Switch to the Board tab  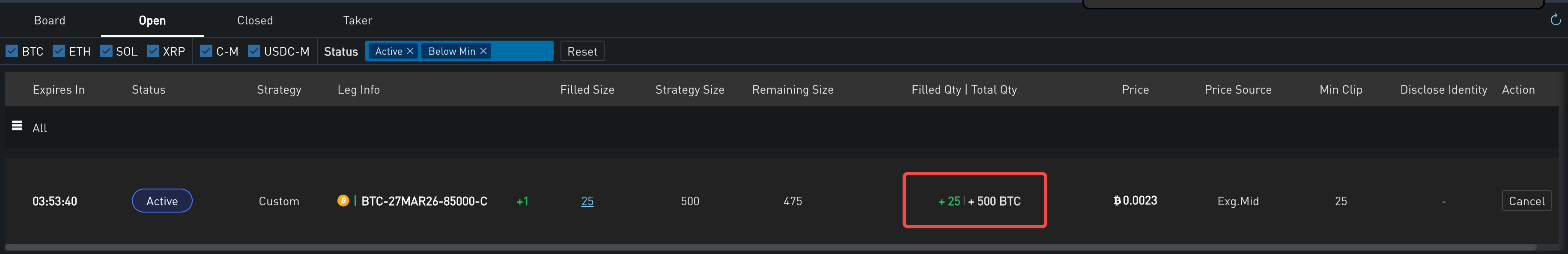(x=49, y=21)
